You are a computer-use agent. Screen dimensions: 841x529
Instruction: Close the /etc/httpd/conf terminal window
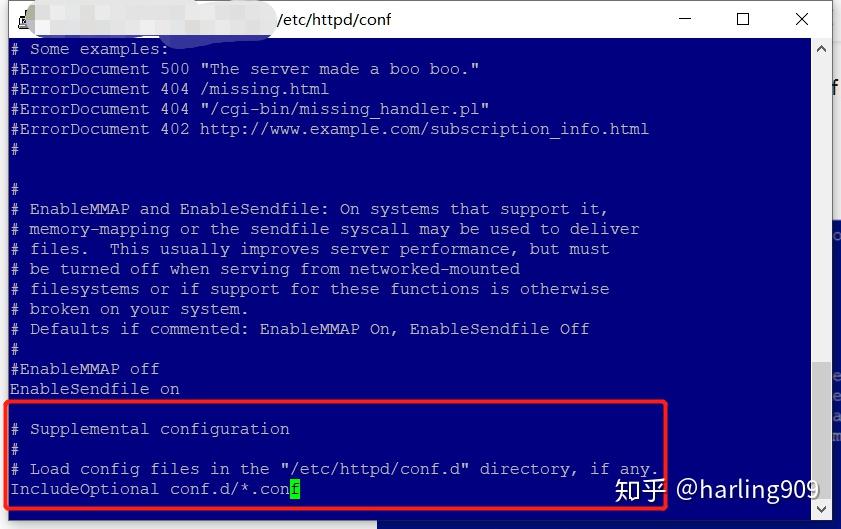(802, 19)
